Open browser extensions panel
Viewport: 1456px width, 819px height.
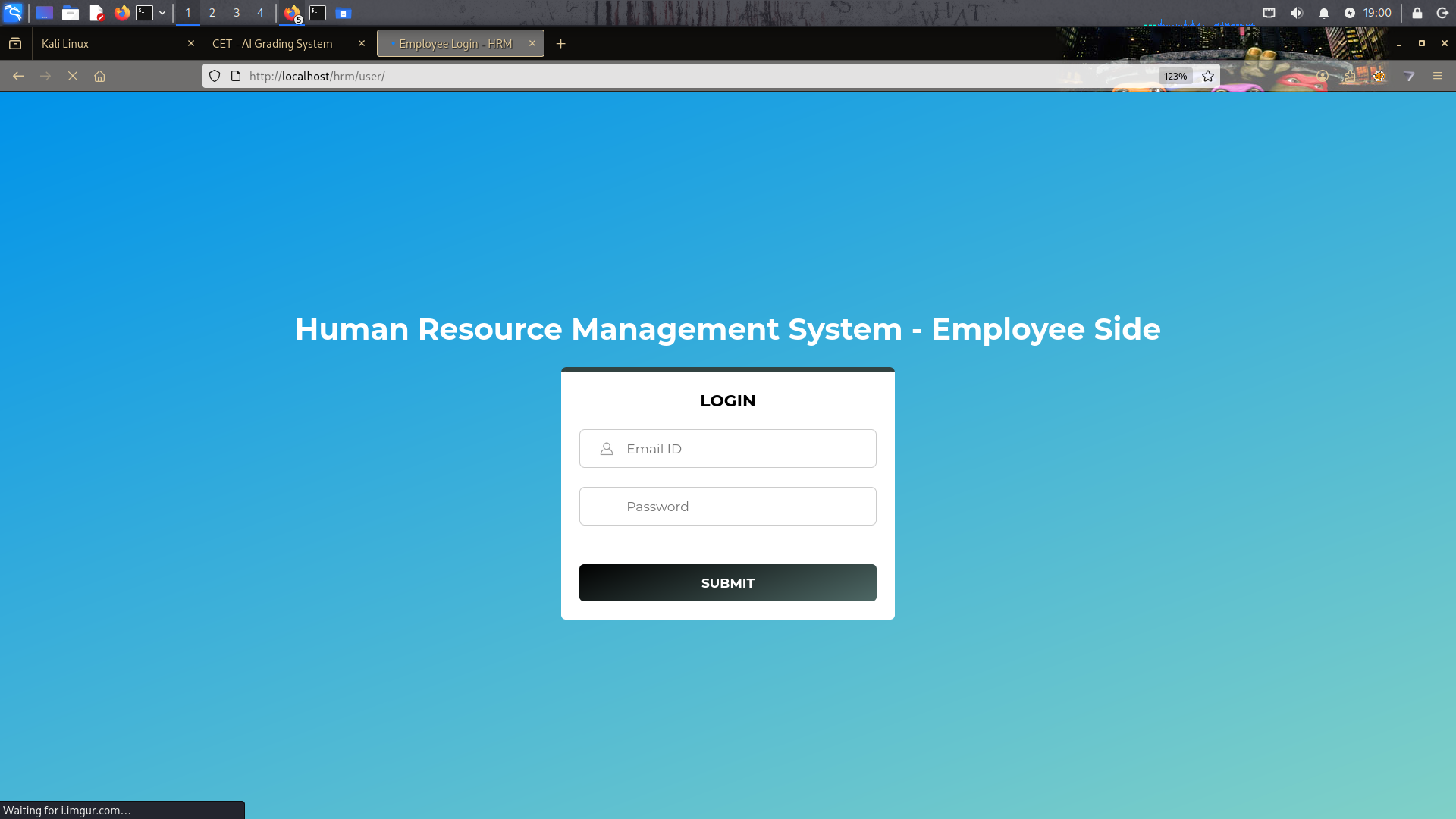pyautogui.click(x=1351, y=76)
